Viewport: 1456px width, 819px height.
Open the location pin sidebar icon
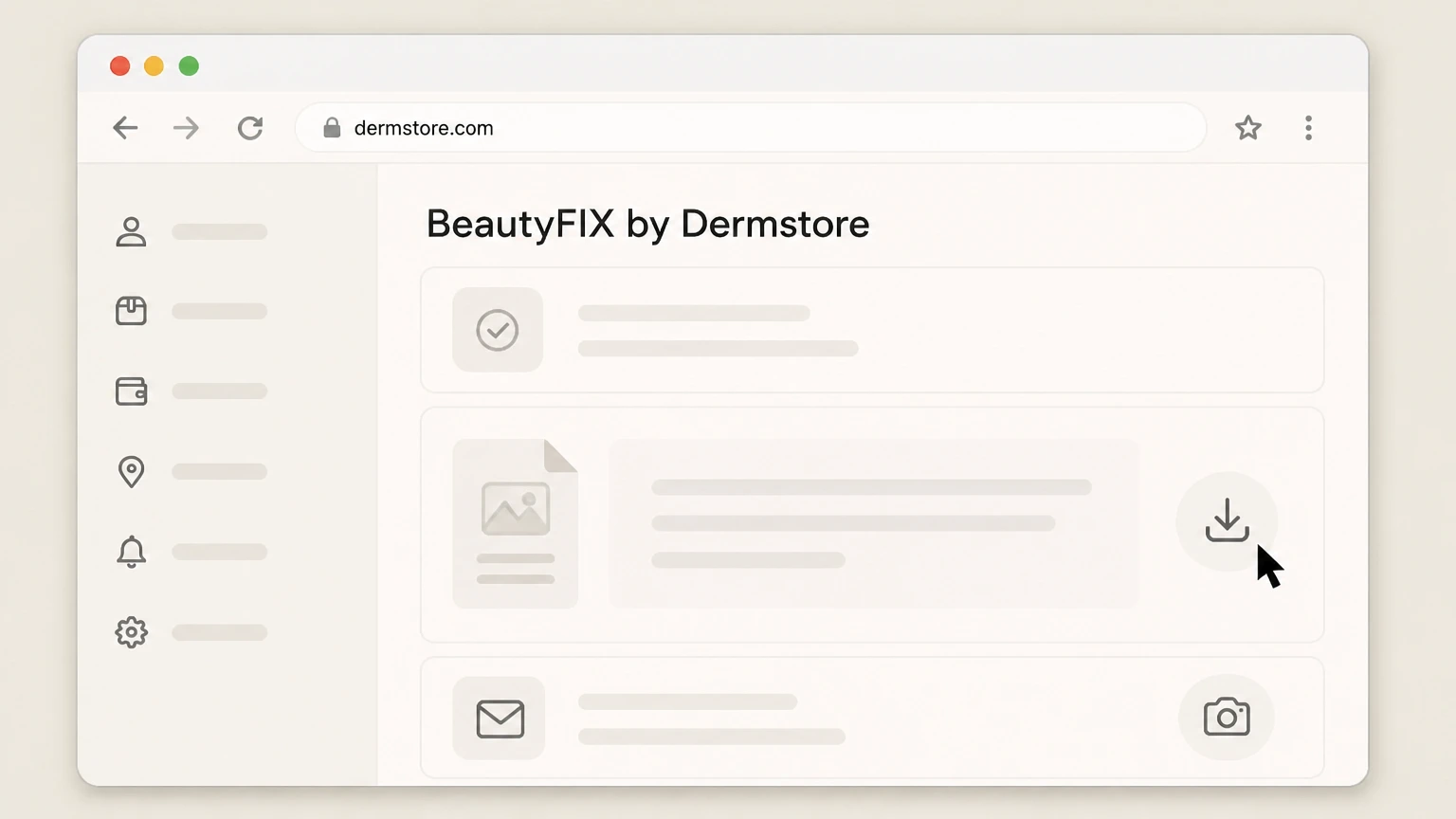pyautogui.click(x=131, y=471)
